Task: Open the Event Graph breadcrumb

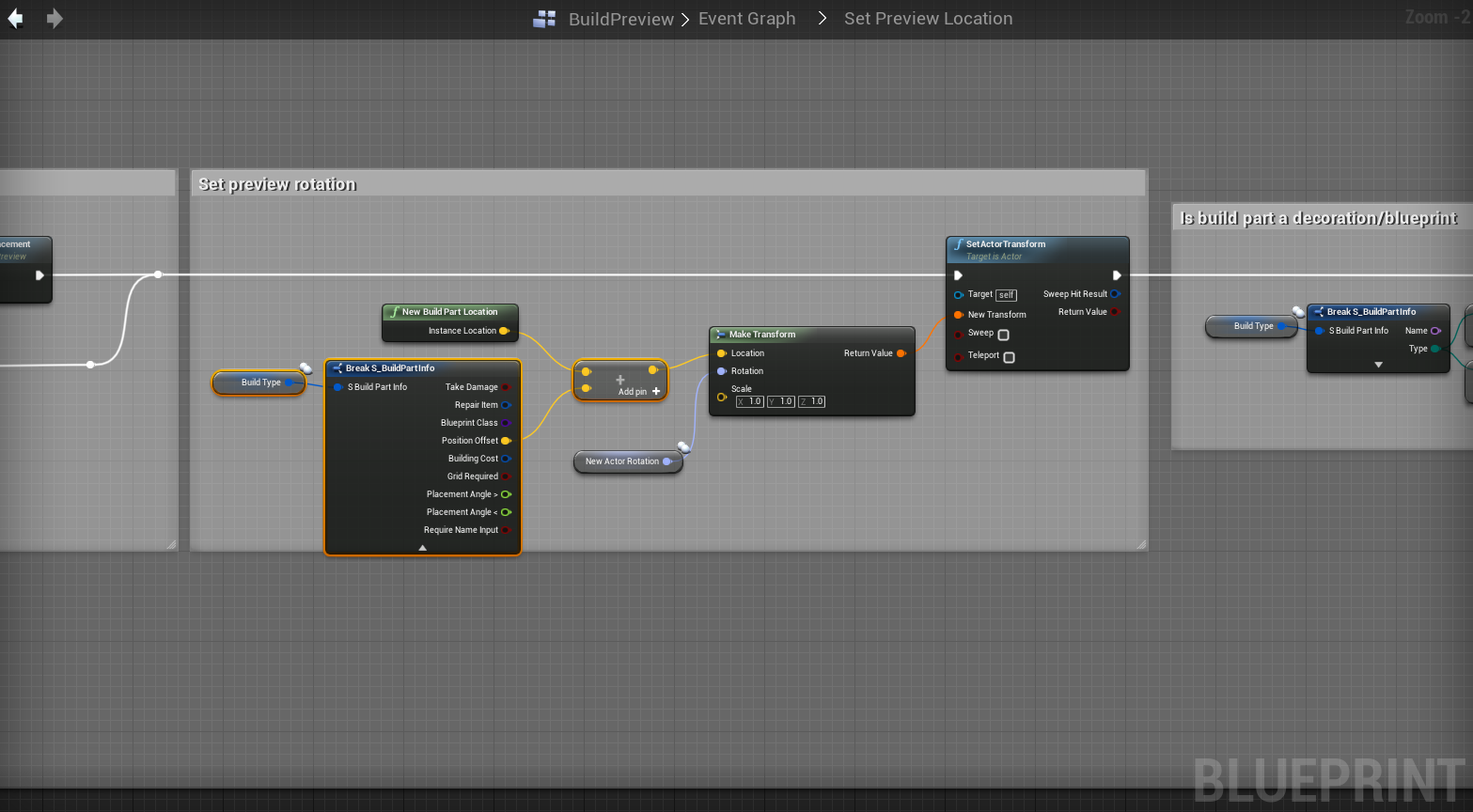Action: [x=746, y=19]
